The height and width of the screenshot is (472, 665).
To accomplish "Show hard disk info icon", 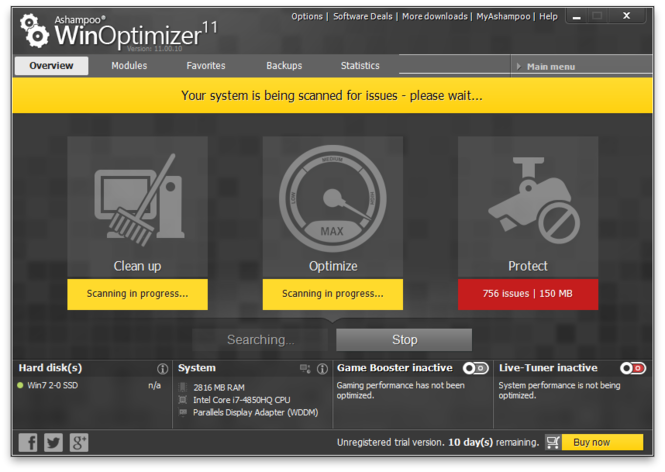I will pyautogui.click(x=162, y=369).
